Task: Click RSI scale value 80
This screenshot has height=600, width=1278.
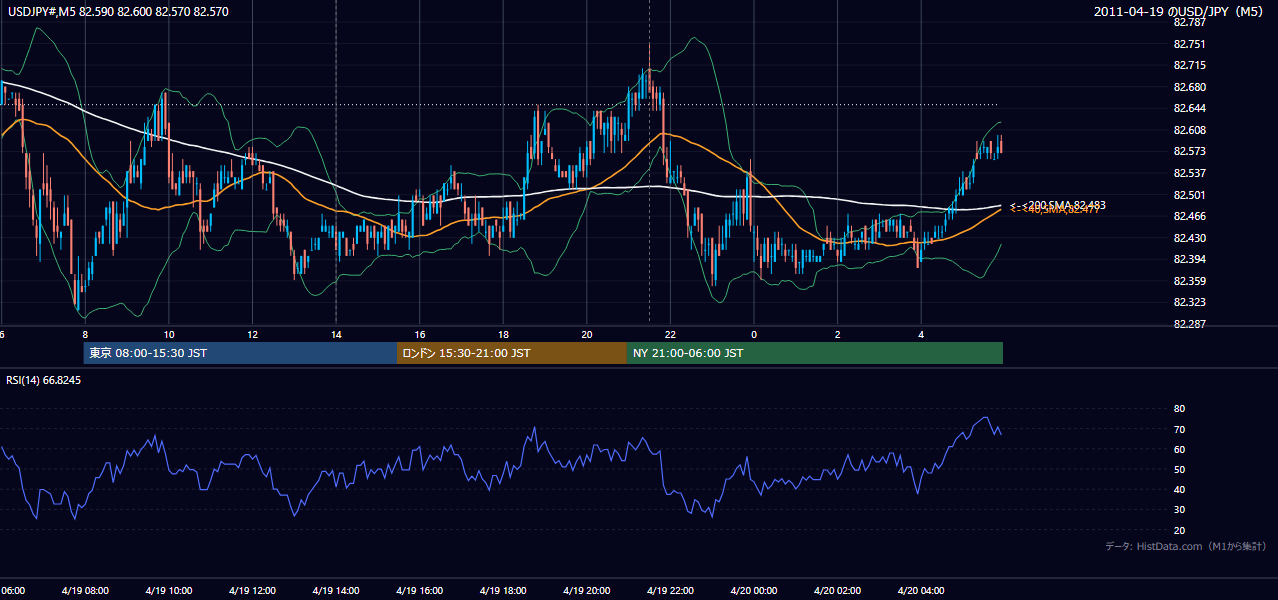Action: (x=1179, y=409)
